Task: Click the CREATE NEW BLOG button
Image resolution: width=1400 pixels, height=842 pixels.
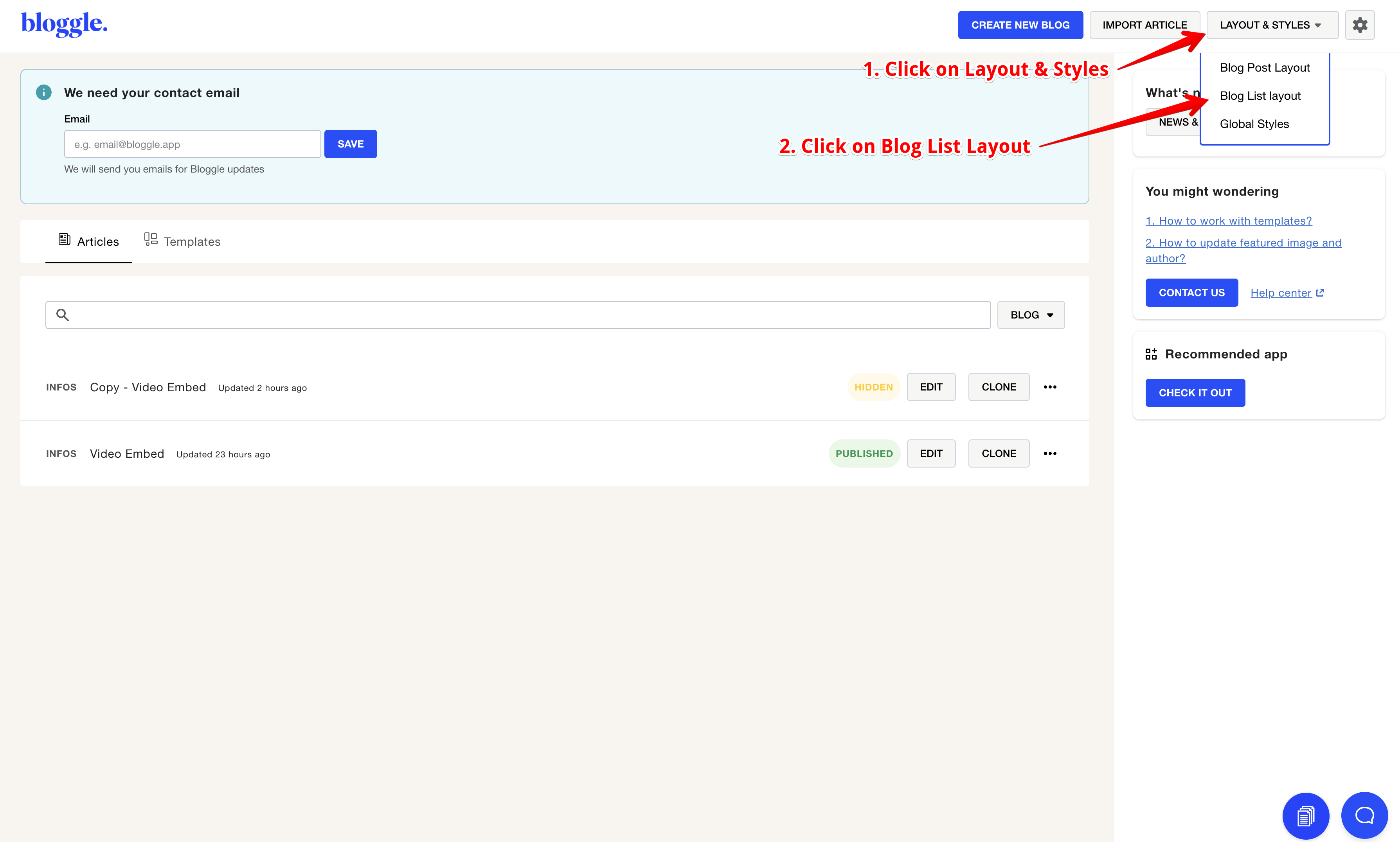Action: 1019,24
